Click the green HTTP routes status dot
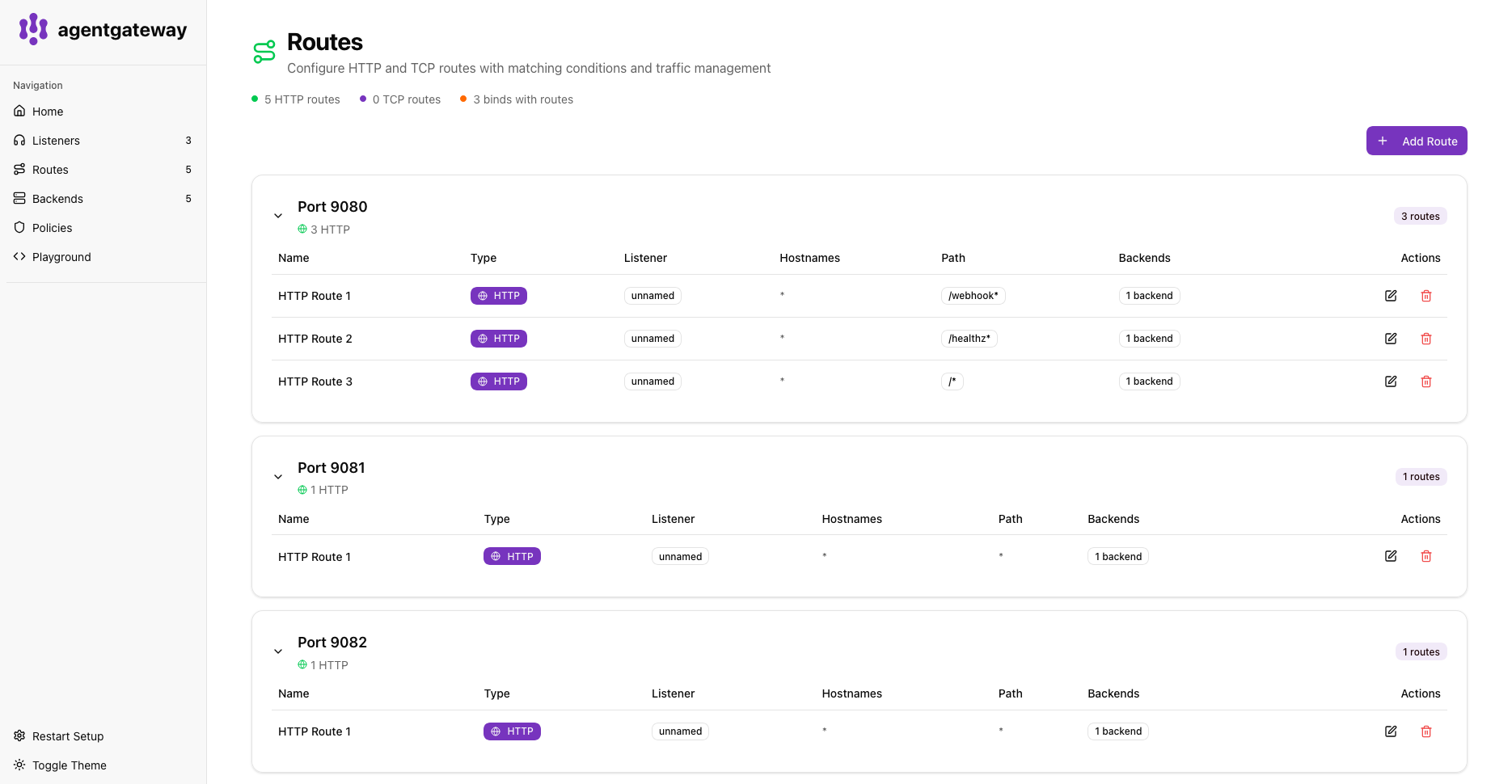Screen dimensions: 1512x784 pyautogui.click(x=255, y=99)
